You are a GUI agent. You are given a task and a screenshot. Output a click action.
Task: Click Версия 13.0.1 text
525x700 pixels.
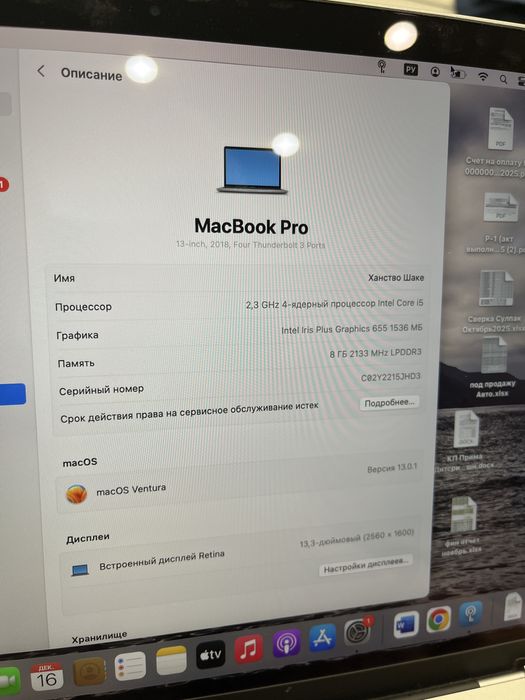click(x=392, y=468)
